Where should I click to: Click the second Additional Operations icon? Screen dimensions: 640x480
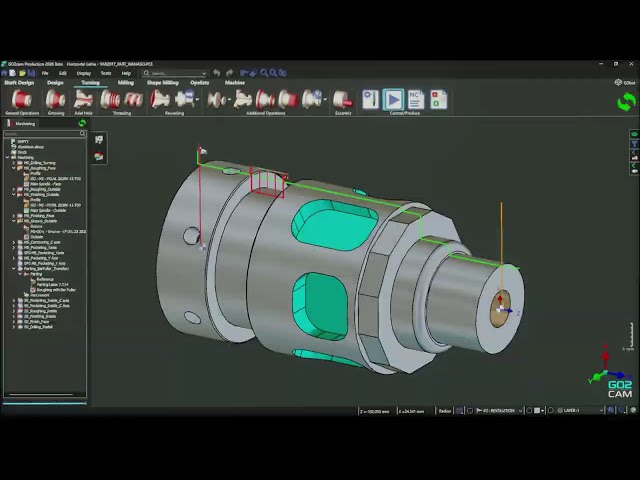pos(242,99)
